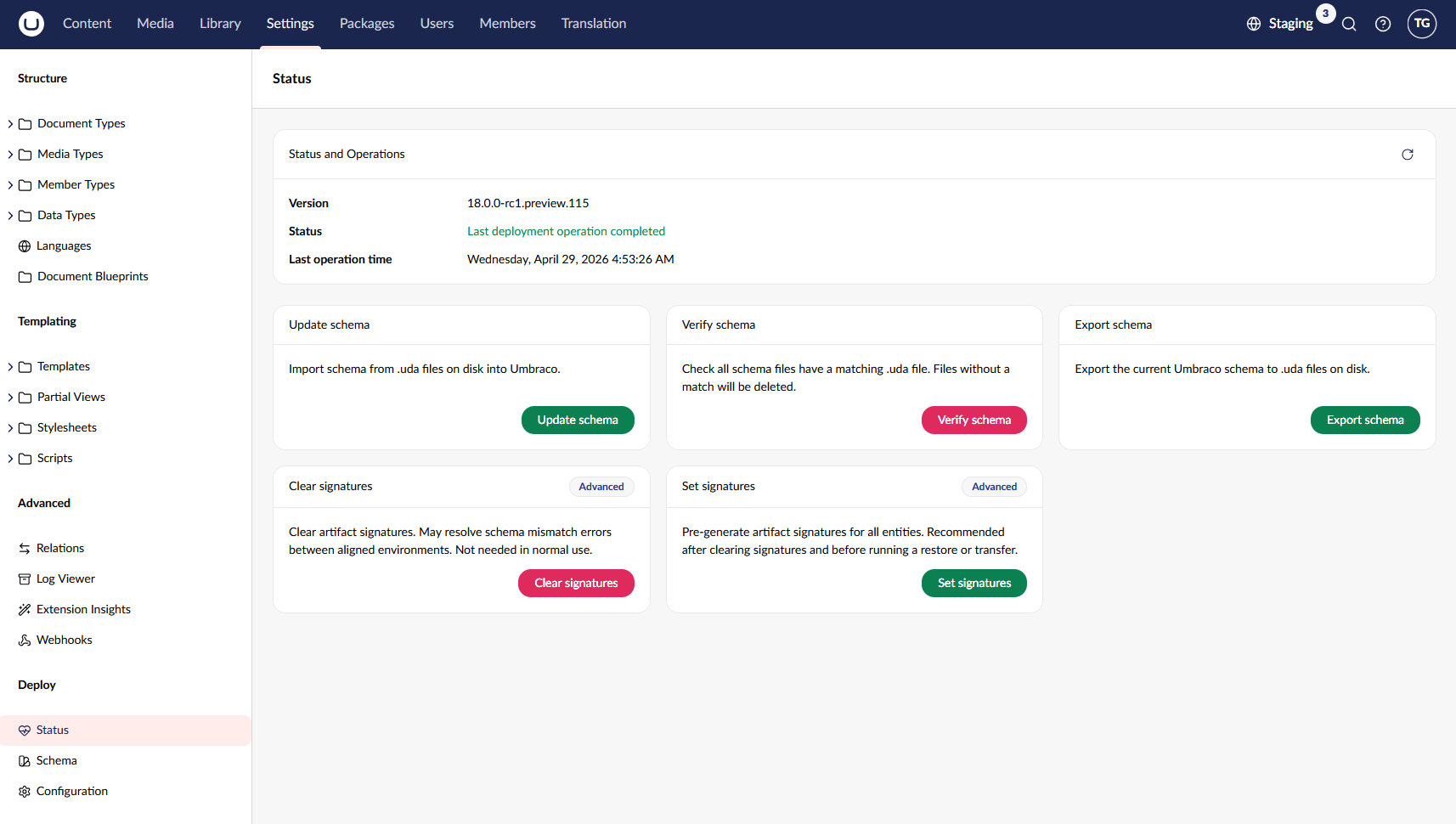The height and width of the screenshot is (824, 1456).
Task: Expand the Member Types tree node
Action: pos(10,185)
